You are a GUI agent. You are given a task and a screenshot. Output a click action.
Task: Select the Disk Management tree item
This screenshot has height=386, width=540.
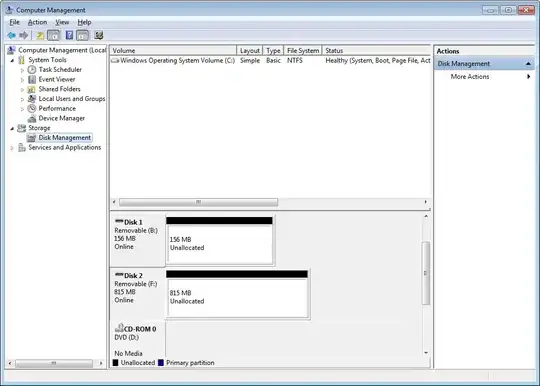pyautogui.click(x=65, y=138)
